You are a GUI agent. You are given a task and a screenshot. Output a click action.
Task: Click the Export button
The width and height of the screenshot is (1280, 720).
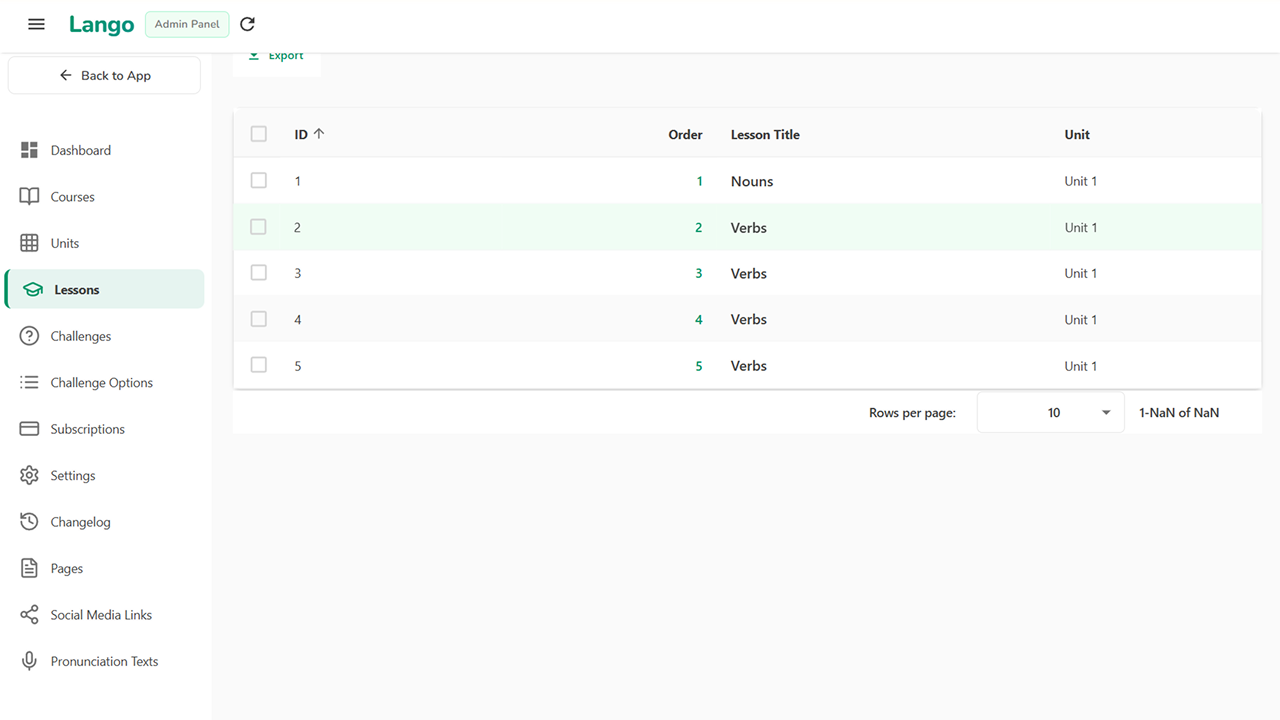[x=277, y=57]
